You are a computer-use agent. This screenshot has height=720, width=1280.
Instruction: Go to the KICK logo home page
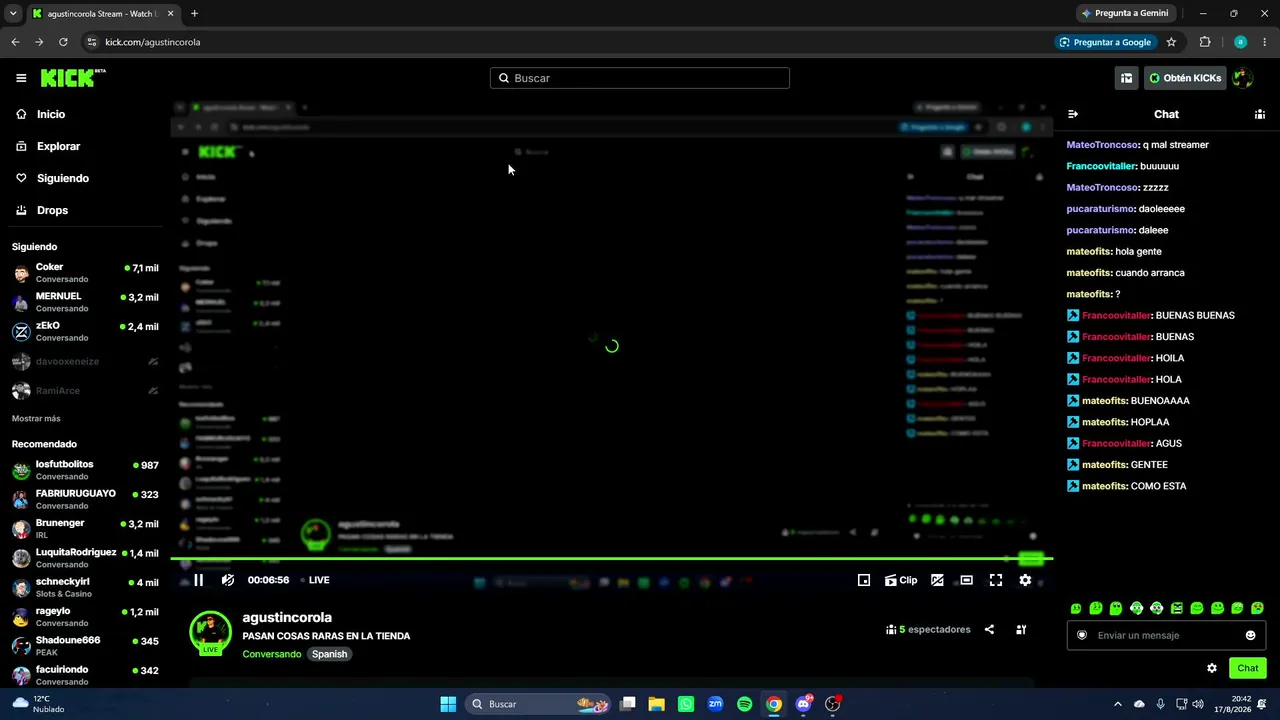point(73,78)
